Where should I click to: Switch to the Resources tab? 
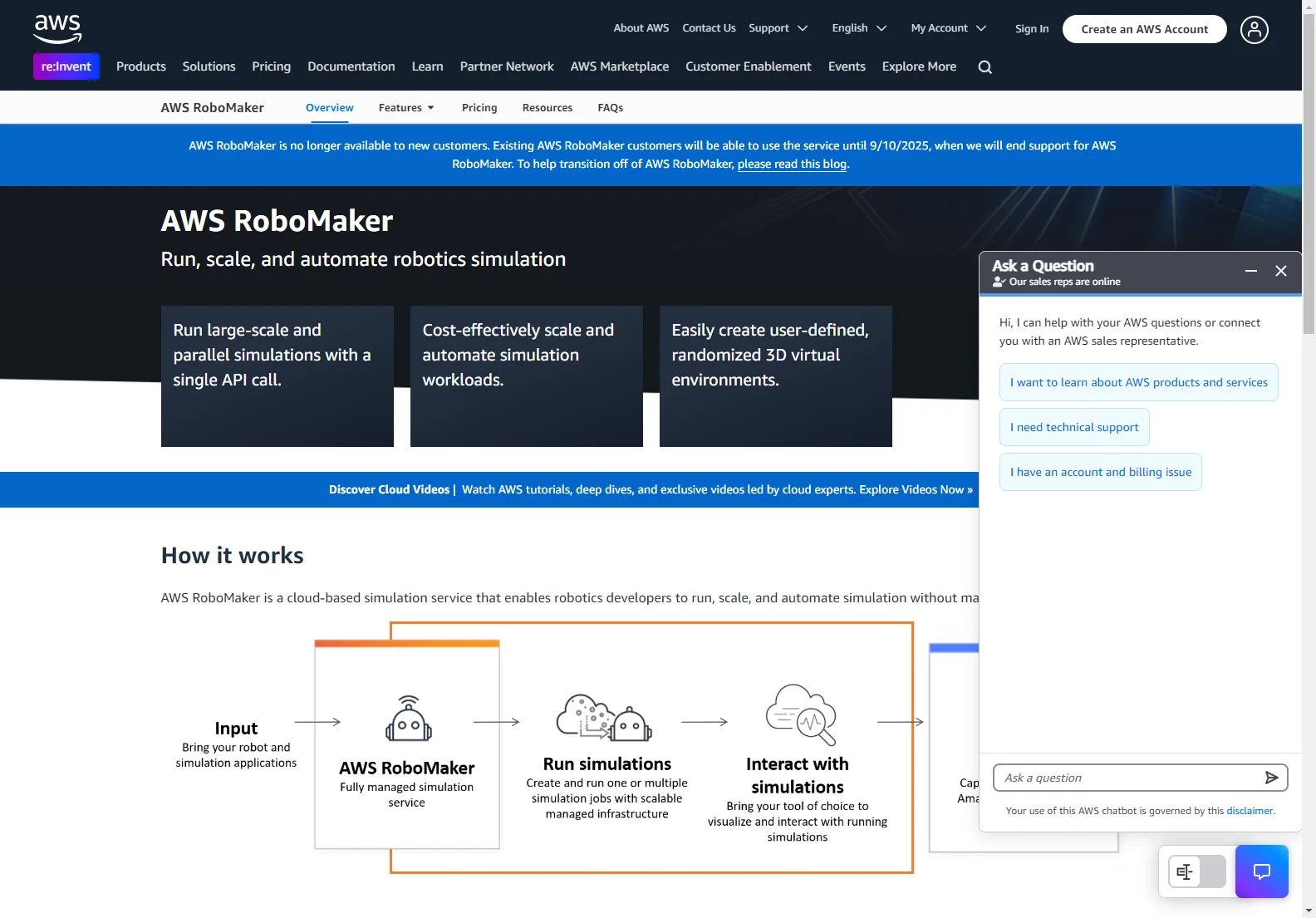(548, 108)
